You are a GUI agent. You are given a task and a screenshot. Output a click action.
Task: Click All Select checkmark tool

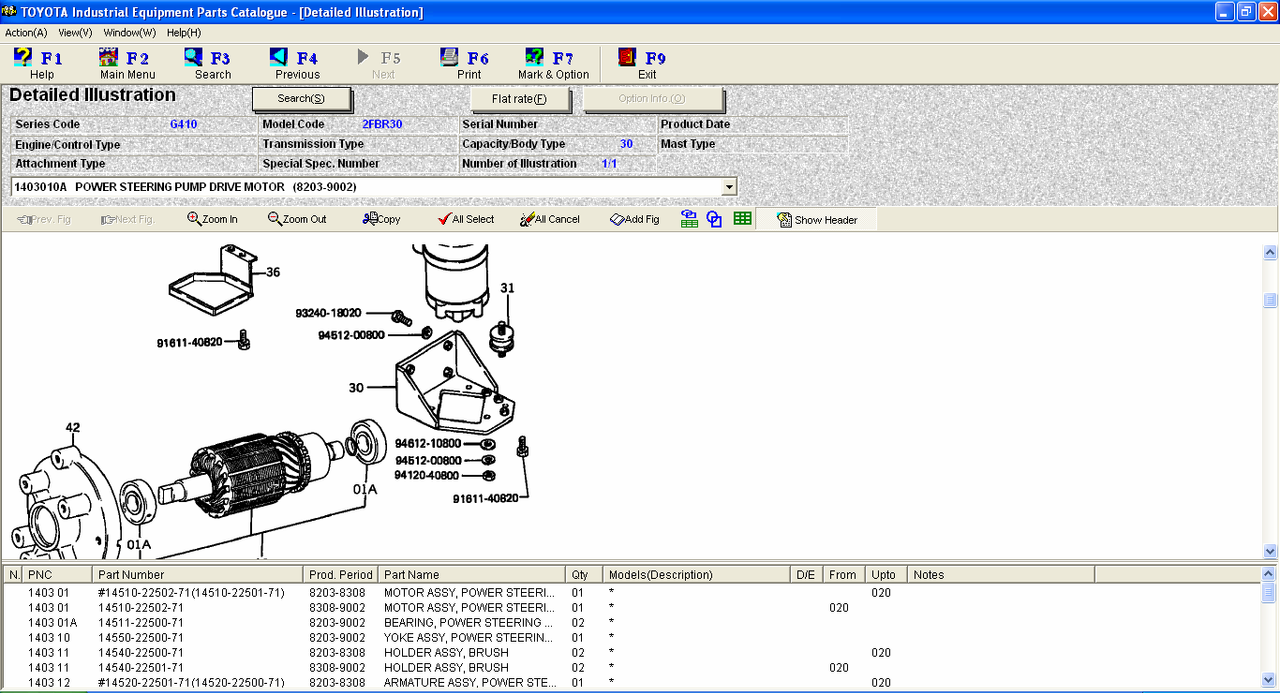pyautogui.click(x=466, y=219)
